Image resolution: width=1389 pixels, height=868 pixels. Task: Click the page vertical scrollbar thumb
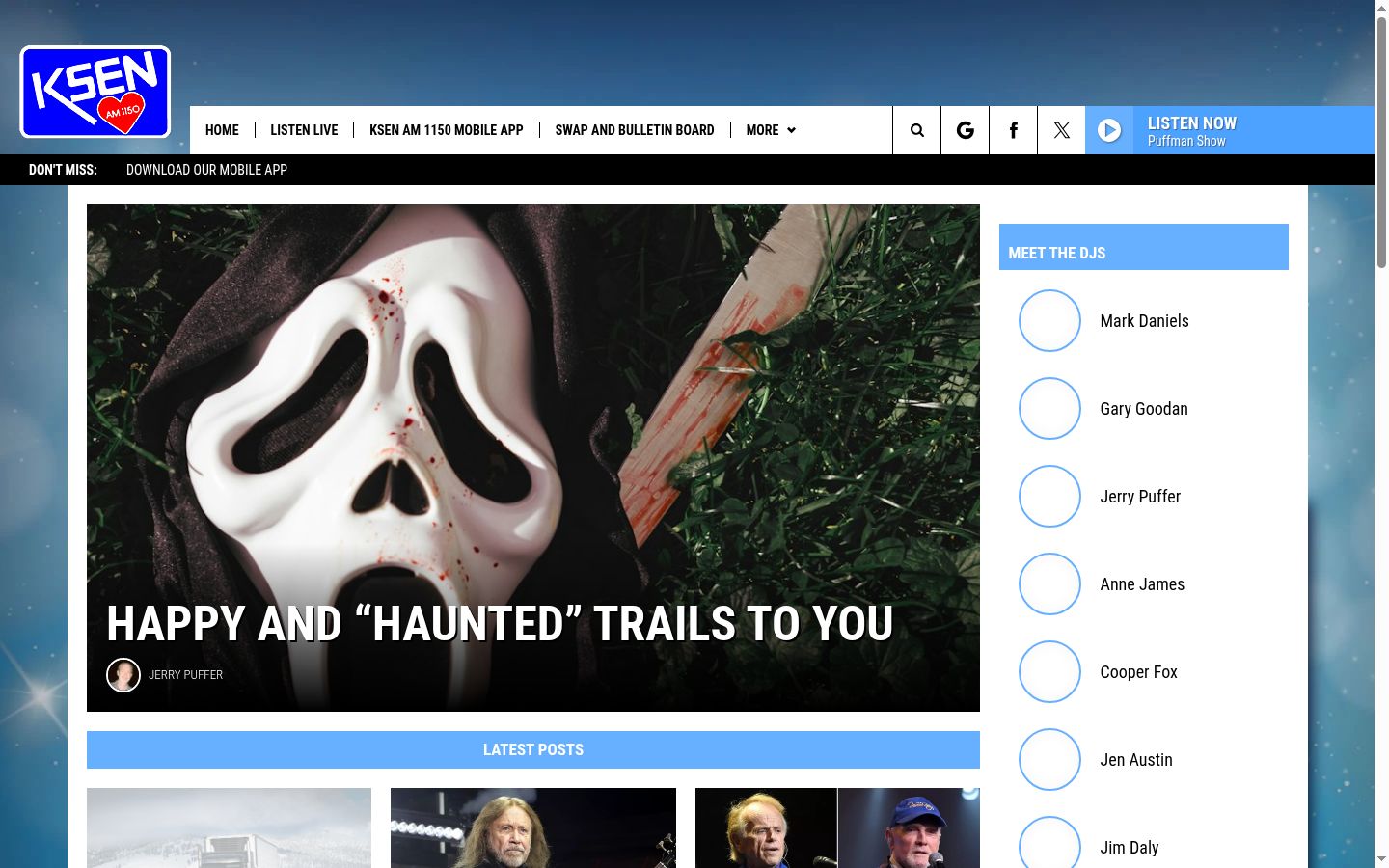pyautogui.click(x=1381, y=143)
